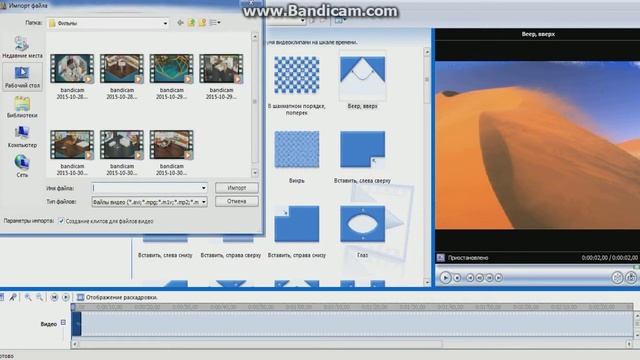
Task: Click transitions pane vertical scrollbar
Action: point(427,167)
